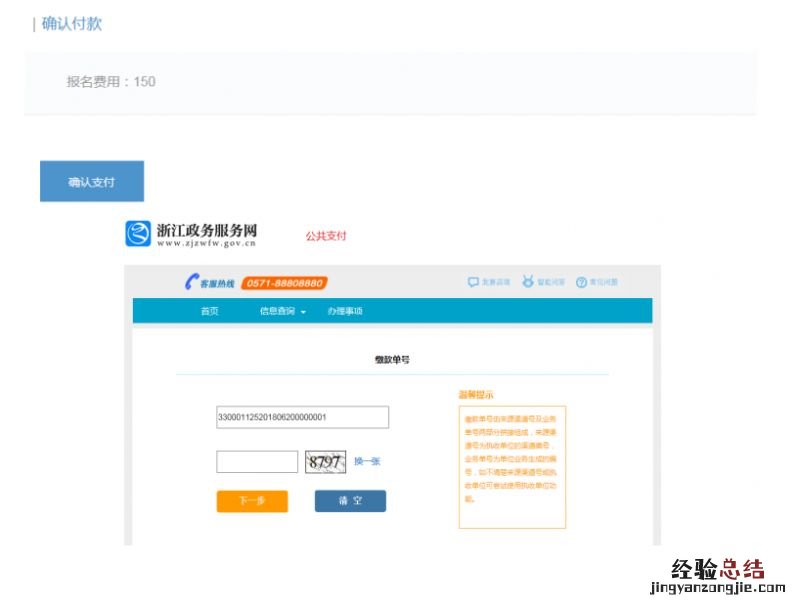This screenshot has height=606, width=800.
Task: Click the 确认支付 button
Action: tap(92, 181)
